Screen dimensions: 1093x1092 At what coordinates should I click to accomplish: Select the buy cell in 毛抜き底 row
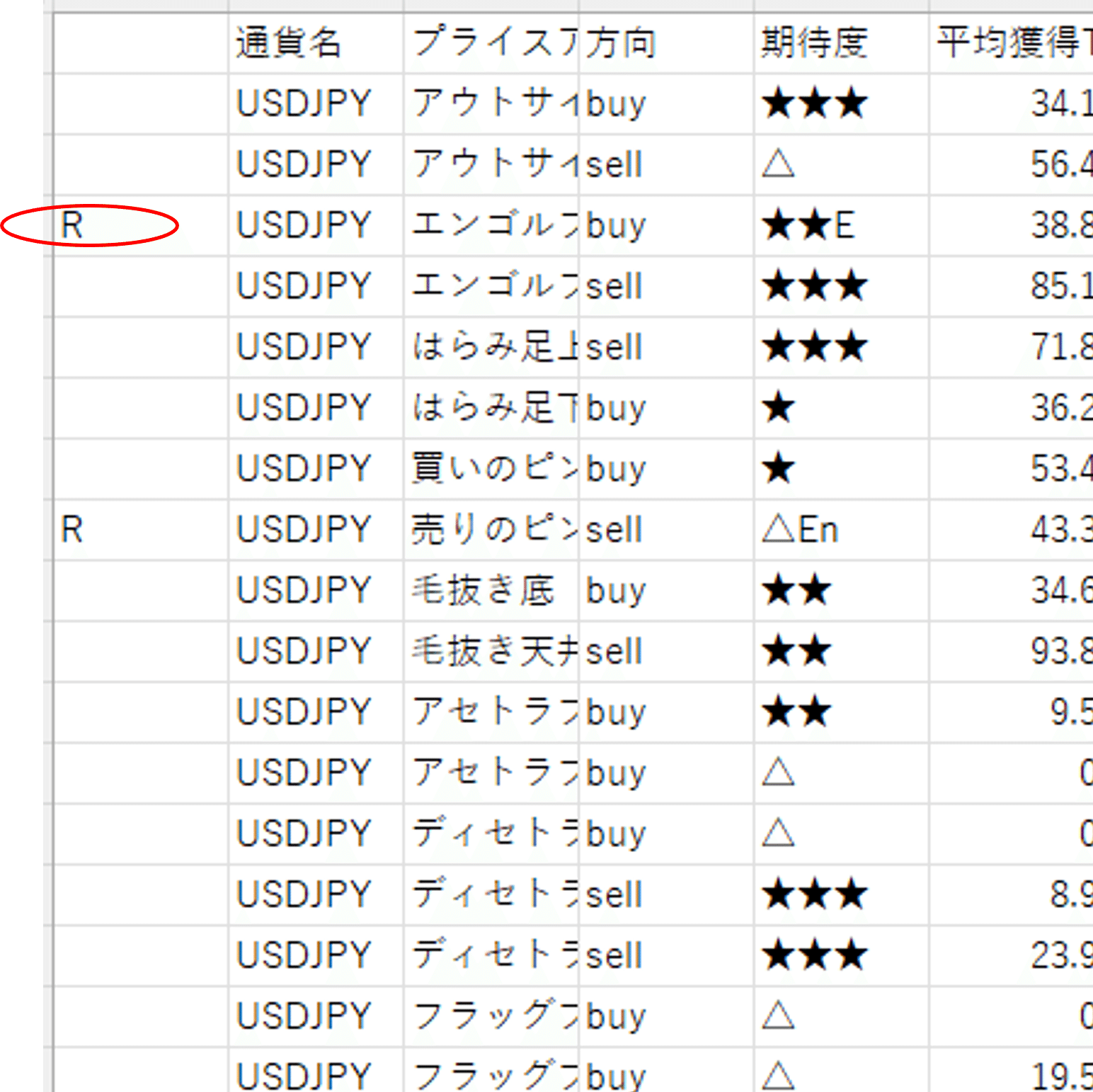pyautogui.click(x=665, y=591)
